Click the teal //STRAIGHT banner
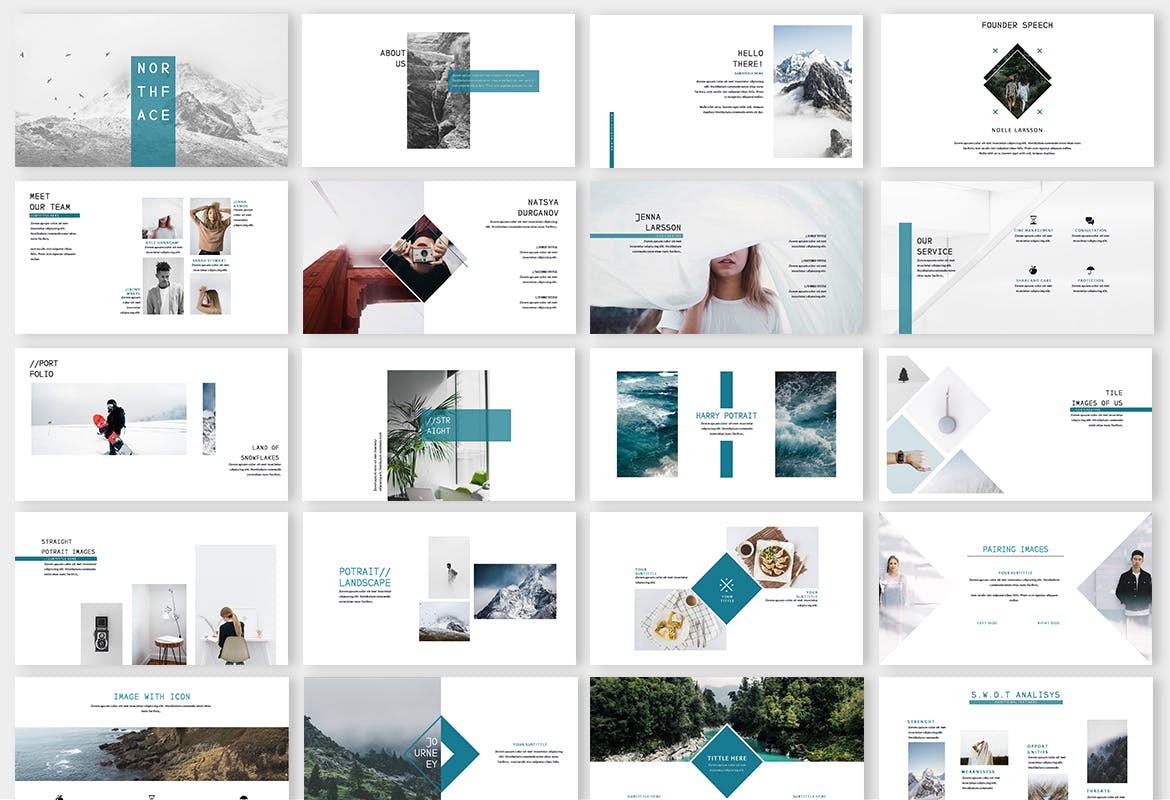 point(465,425)
